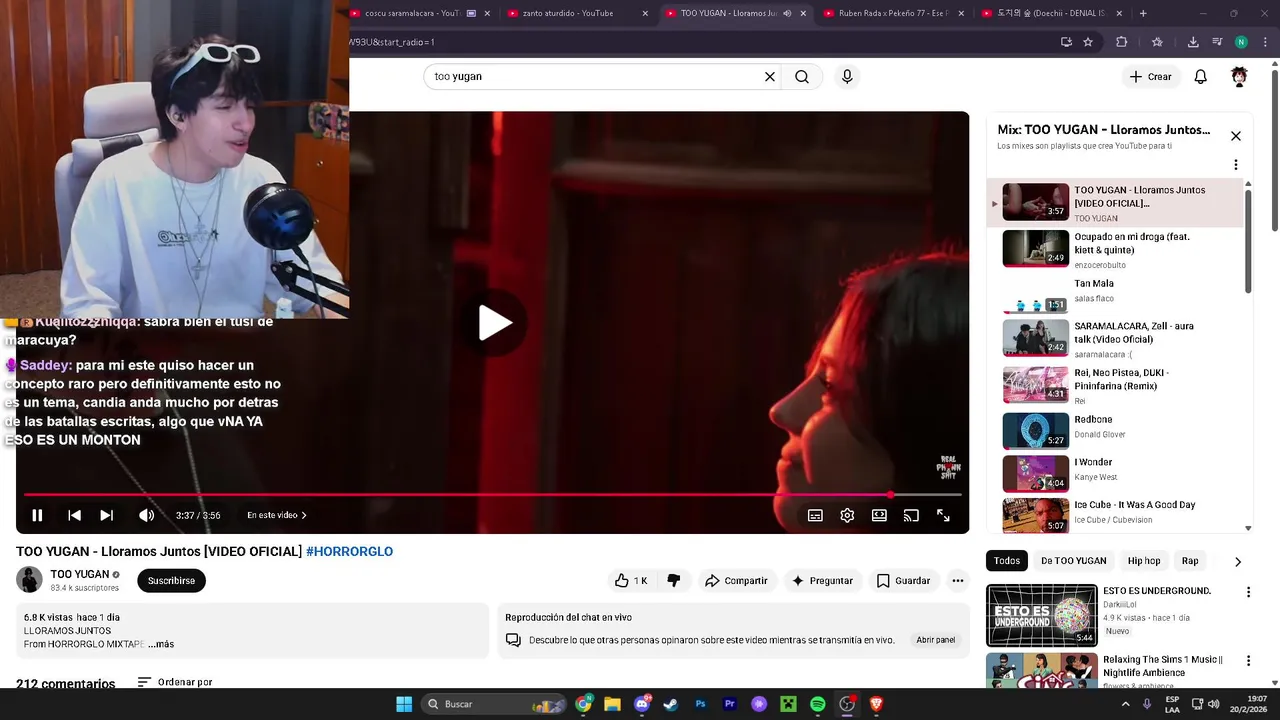Open 'ESTO ES UNDERGROUND.' recommended video thumbnail

[x=1042, y=616]
